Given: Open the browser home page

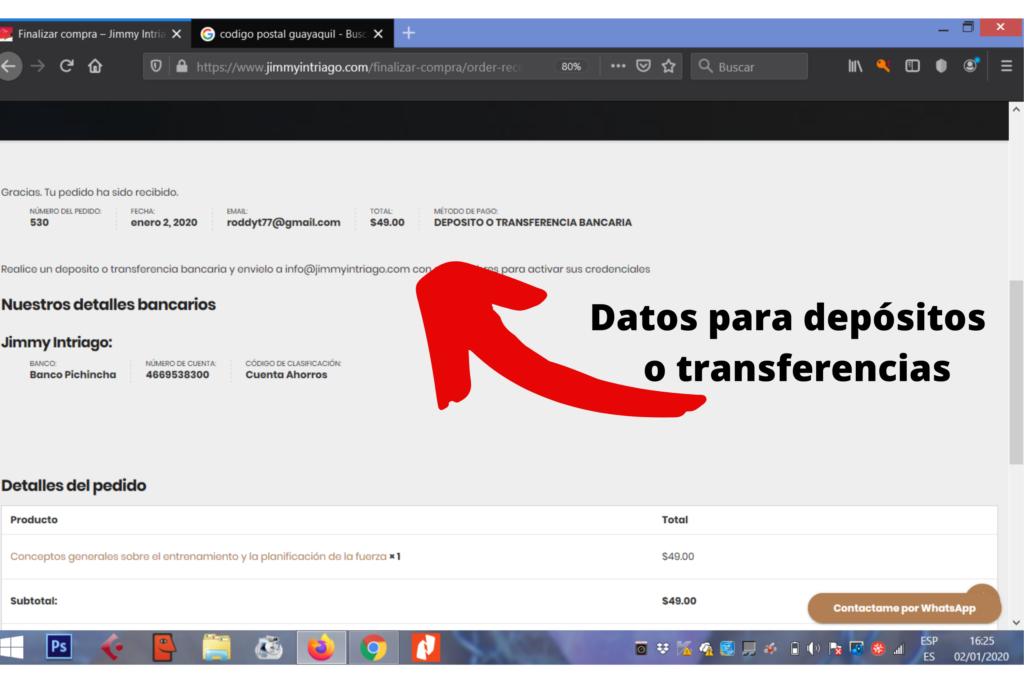Looking at the screenshot, I should 95,66.
